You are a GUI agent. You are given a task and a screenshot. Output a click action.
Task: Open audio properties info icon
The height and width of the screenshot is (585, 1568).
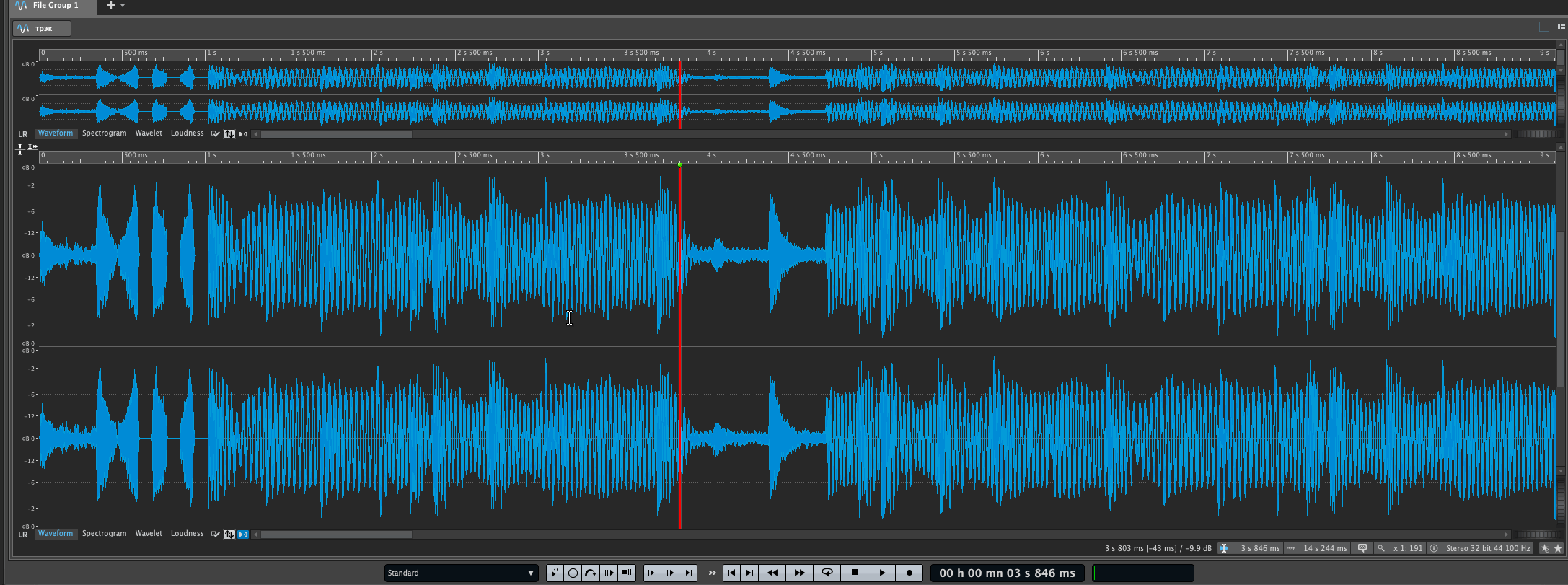point(1434,548)
